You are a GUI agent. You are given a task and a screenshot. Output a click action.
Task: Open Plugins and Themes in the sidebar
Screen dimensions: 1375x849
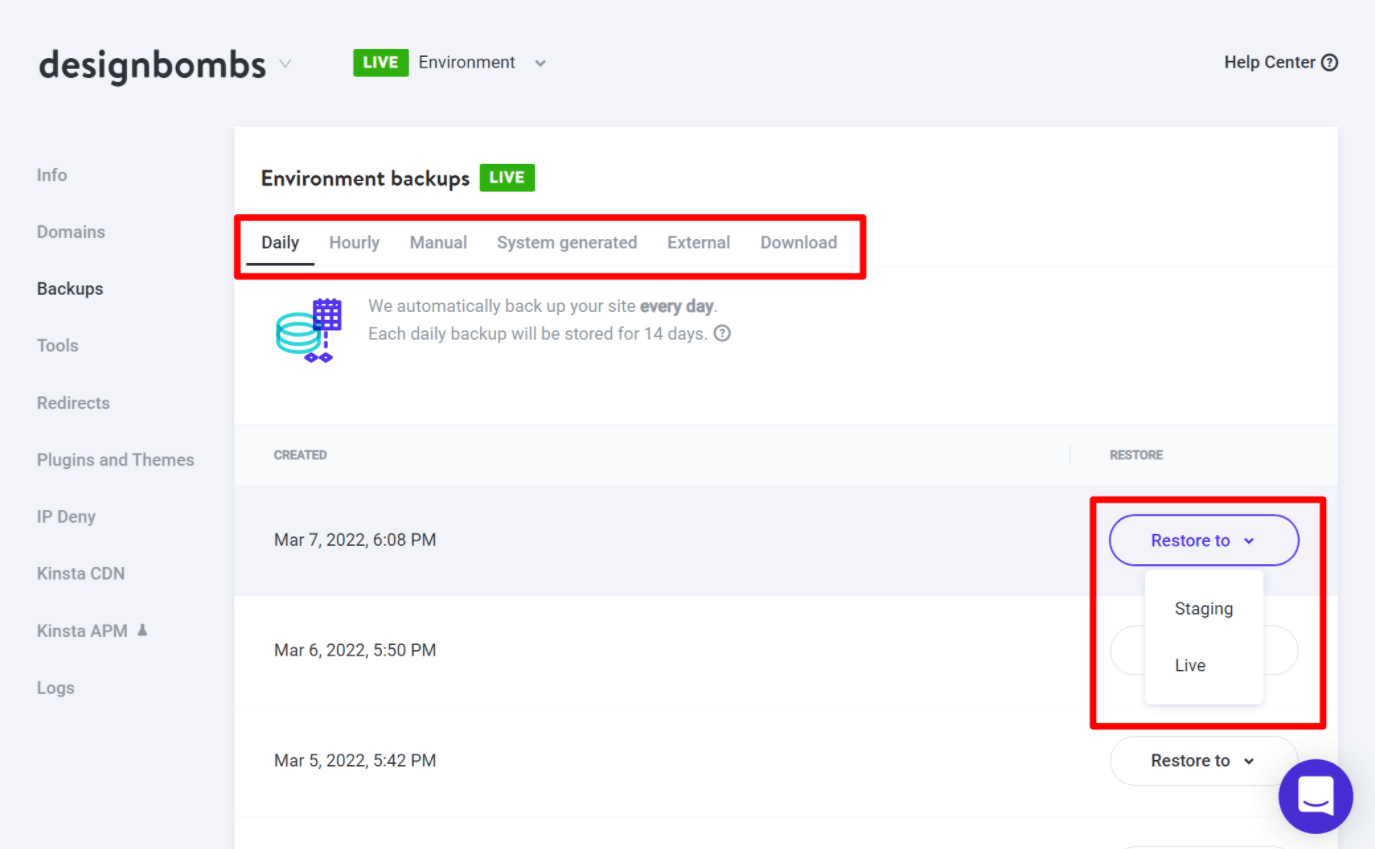click(x=115, y=460)
